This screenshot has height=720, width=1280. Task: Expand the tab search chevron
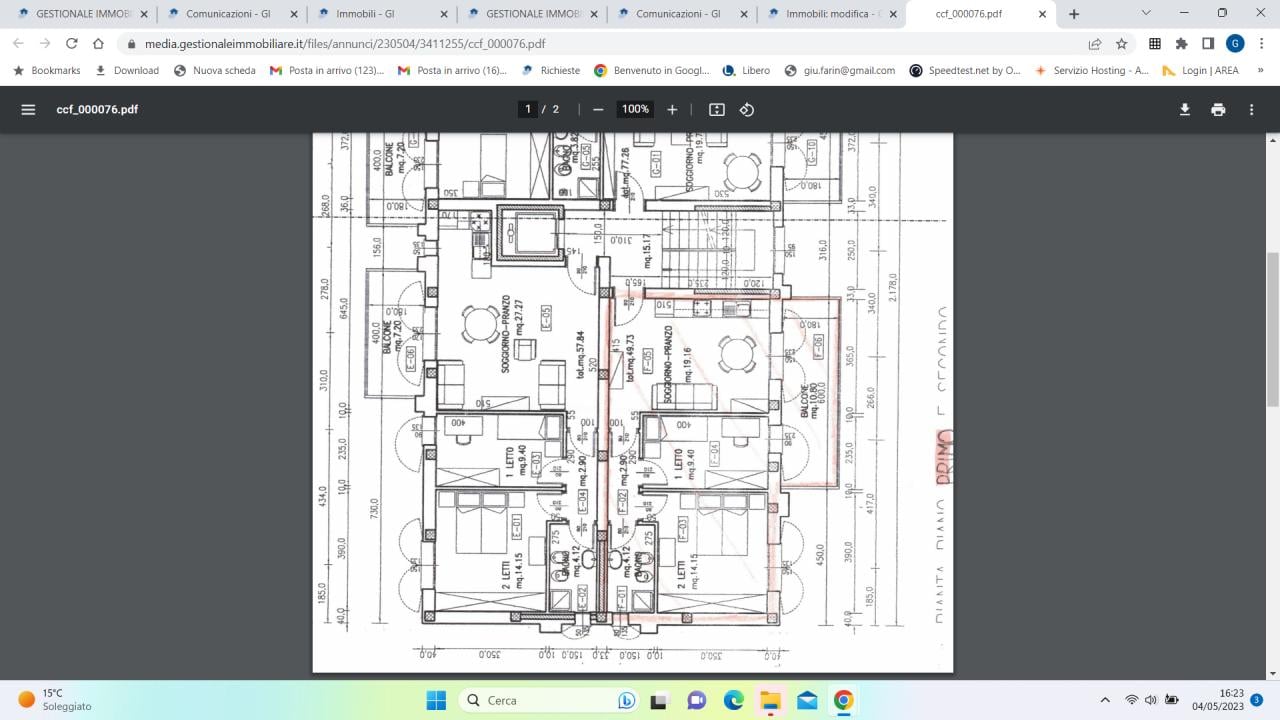pos(1146,14)
